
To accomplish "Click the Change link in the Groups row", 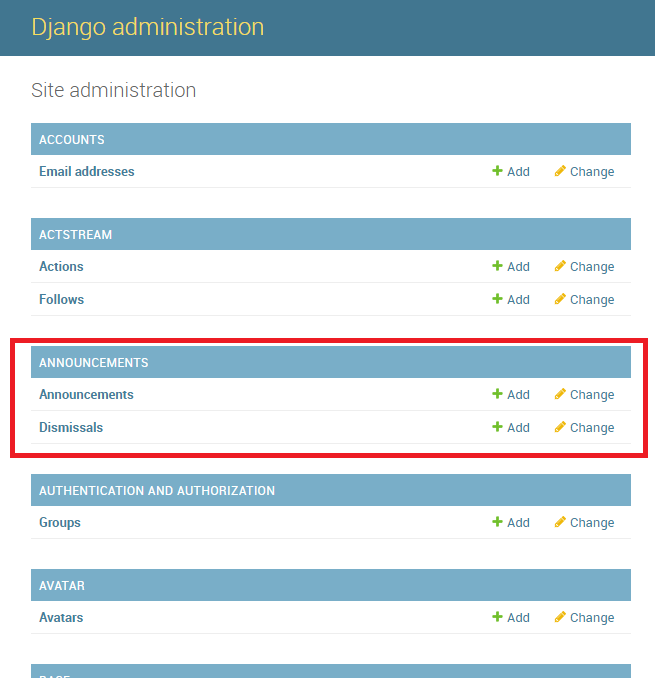I will point(592,523).
